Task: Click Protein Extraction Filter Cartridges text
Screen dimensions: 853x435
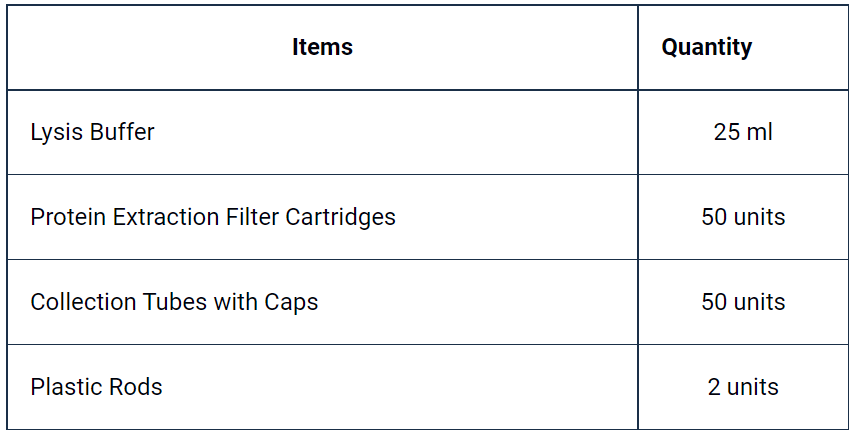Action: click(x=213, y=217)
